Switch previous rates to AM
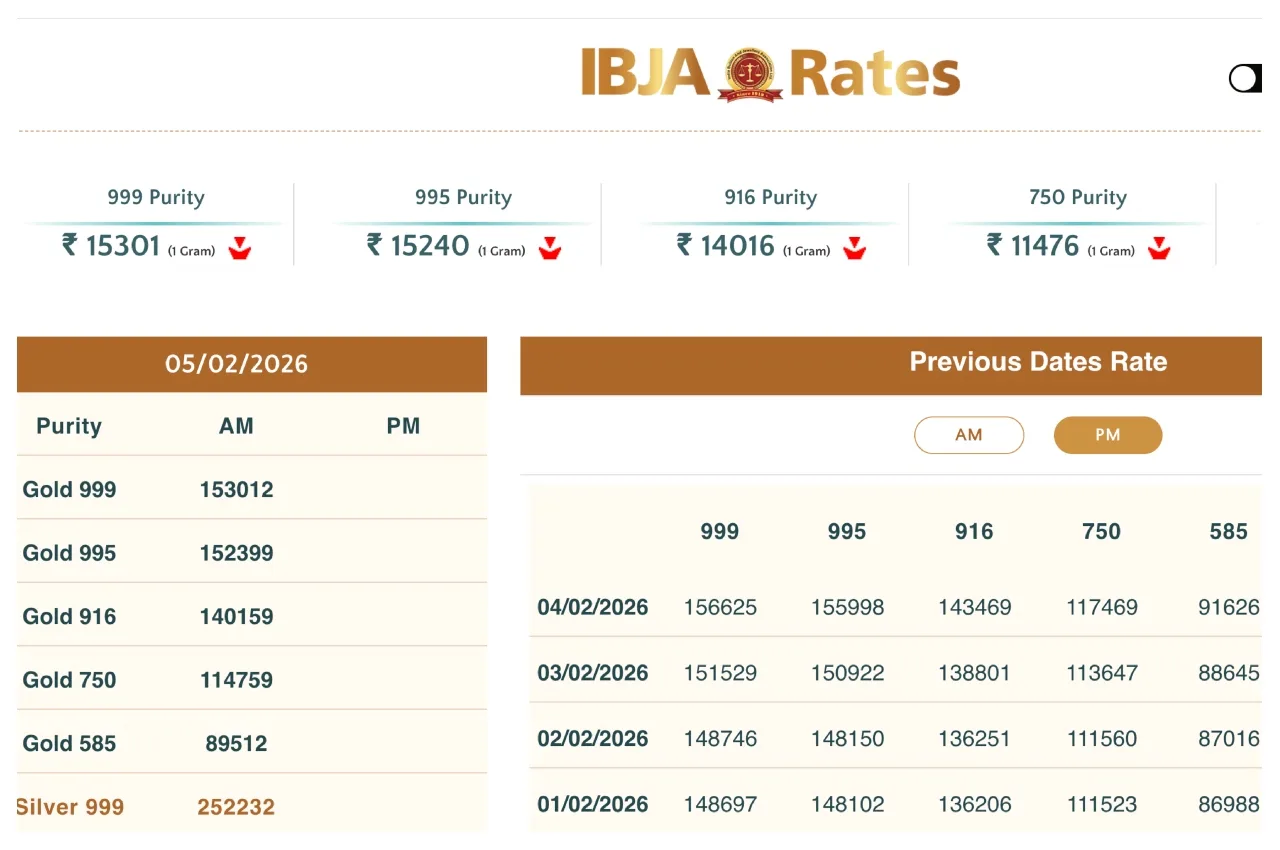 coord(969,435)
